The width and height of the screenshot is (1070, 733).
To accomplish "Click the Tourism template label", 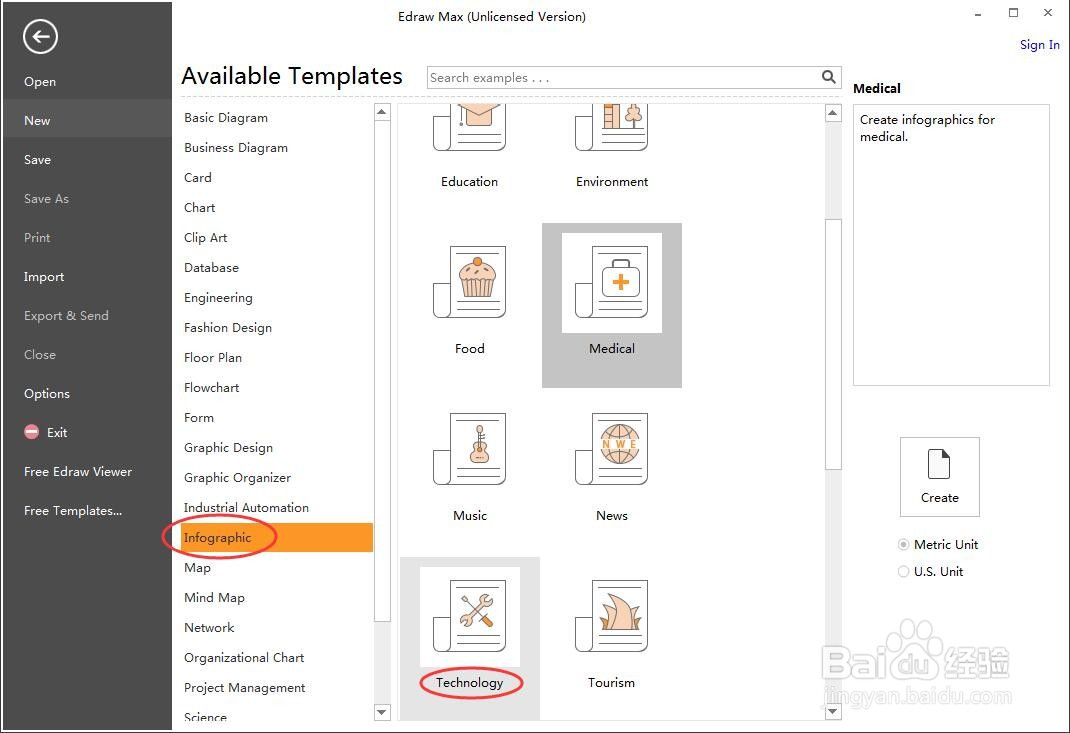I will (x=611, y=682).
